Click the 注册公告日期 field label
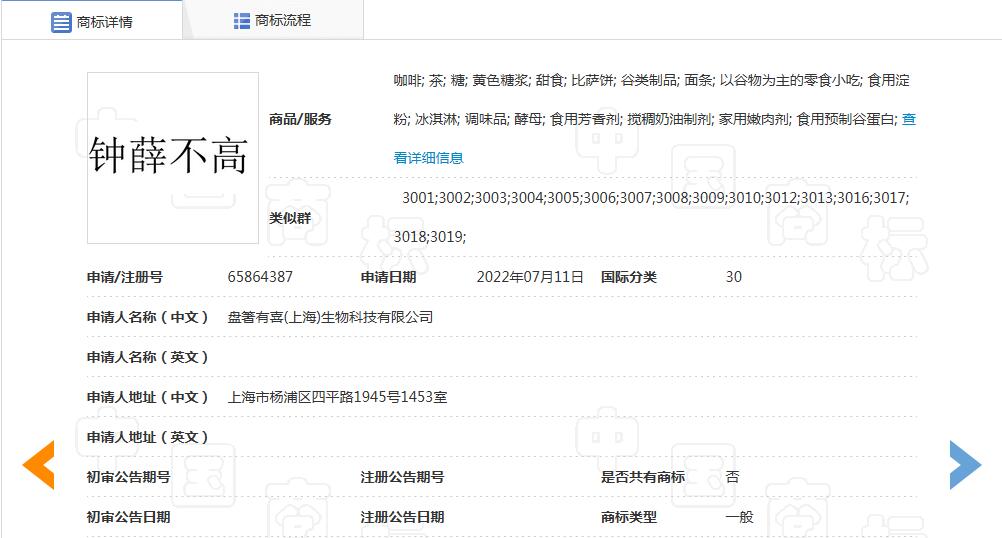The width and height of the screenshot is (1002, 538). pos(402,517)
